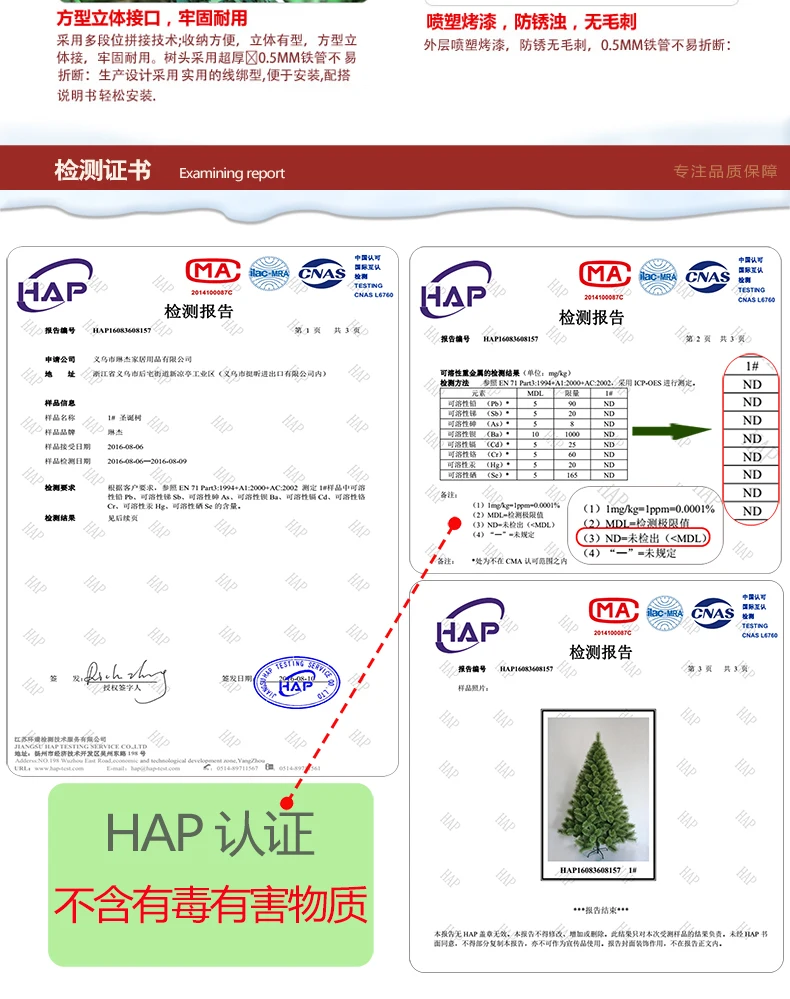Screen dimensions: 790x999
Task: Click the ilac-MRA logo on report page 3
Action: click(x=664, y=614)
